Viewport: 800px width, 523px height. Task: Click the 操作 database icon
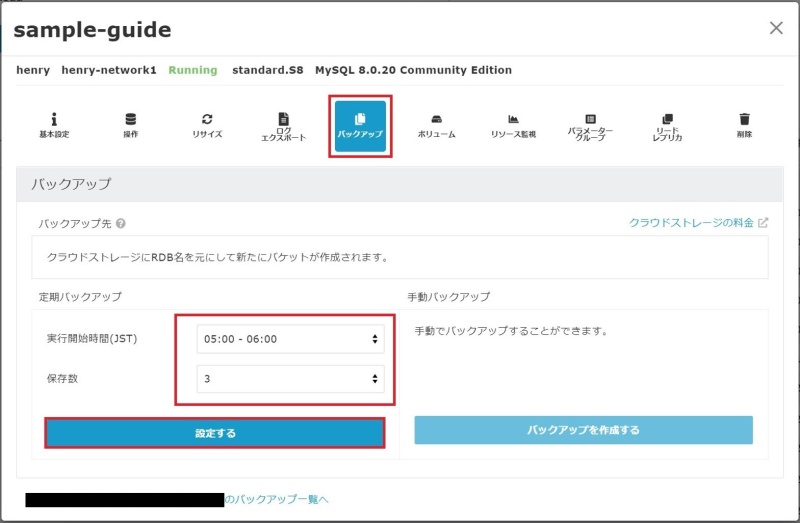(131, 125)
